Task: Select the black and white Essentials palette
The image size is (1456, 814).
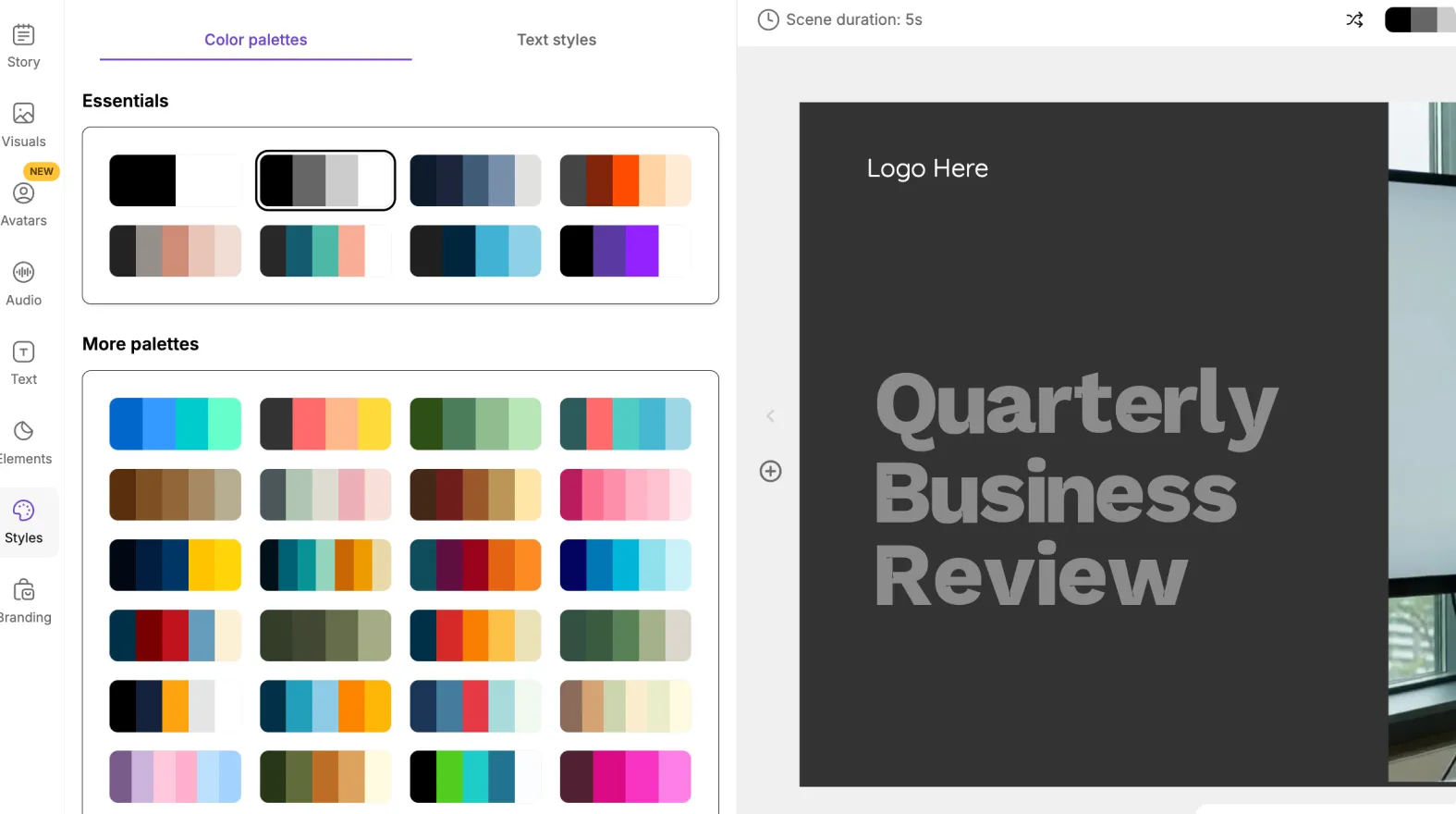Action: pos(176,180)
